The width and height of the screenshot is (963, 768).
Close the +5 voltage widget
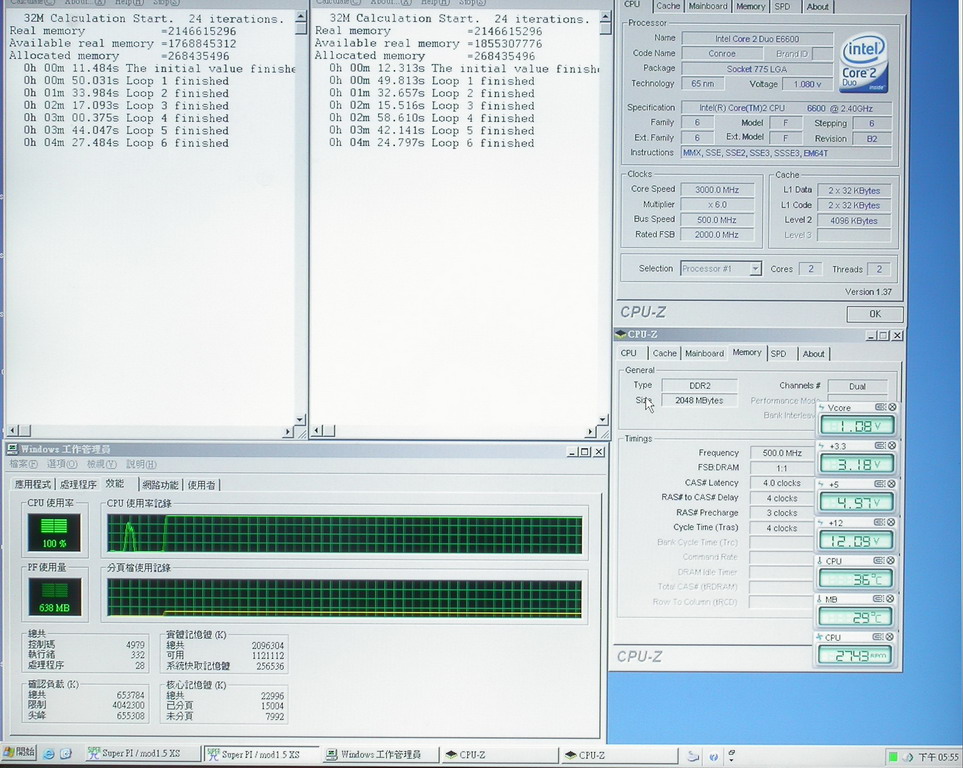pos(892,484)
